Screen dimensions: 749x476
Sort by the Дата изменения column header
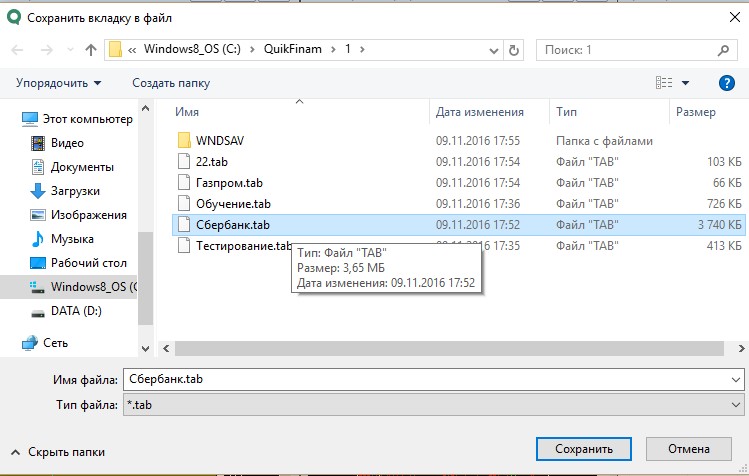[x=480, y=112]
